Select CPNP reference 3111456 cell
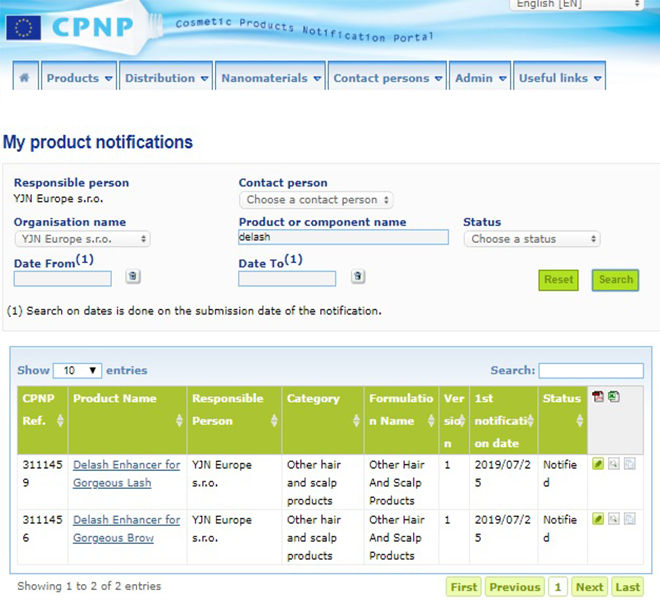This screenshot has height=600, width=660. pos(43,537)
